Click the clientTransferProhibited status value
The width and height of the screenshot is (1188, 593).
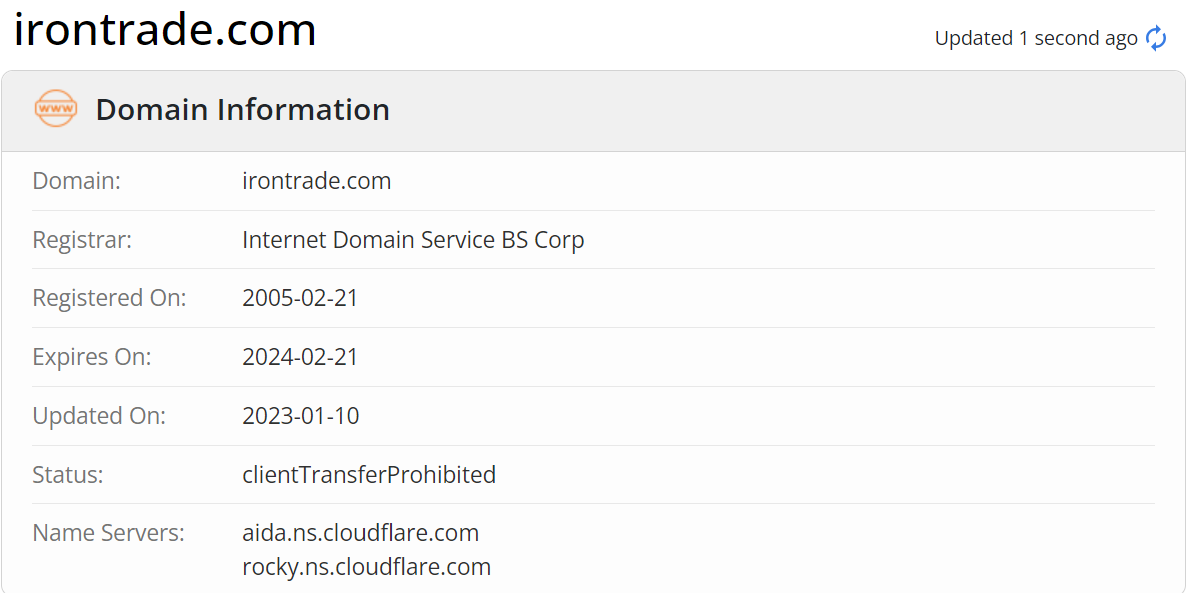[369, 474]
